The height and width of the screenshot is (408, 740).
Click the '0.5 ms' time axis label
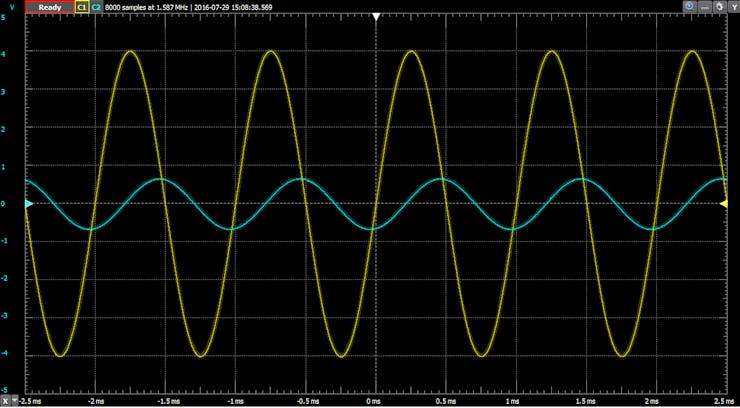[446, 401]
